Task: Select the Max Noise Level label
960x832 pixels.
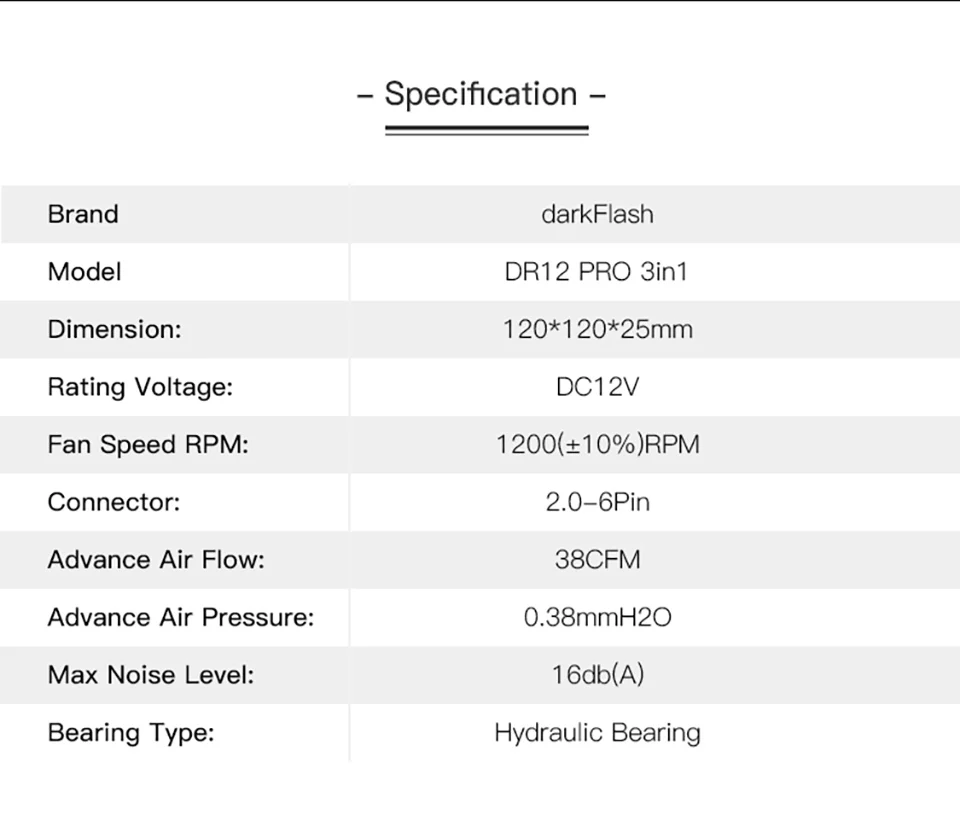Action: pos(151,675)
